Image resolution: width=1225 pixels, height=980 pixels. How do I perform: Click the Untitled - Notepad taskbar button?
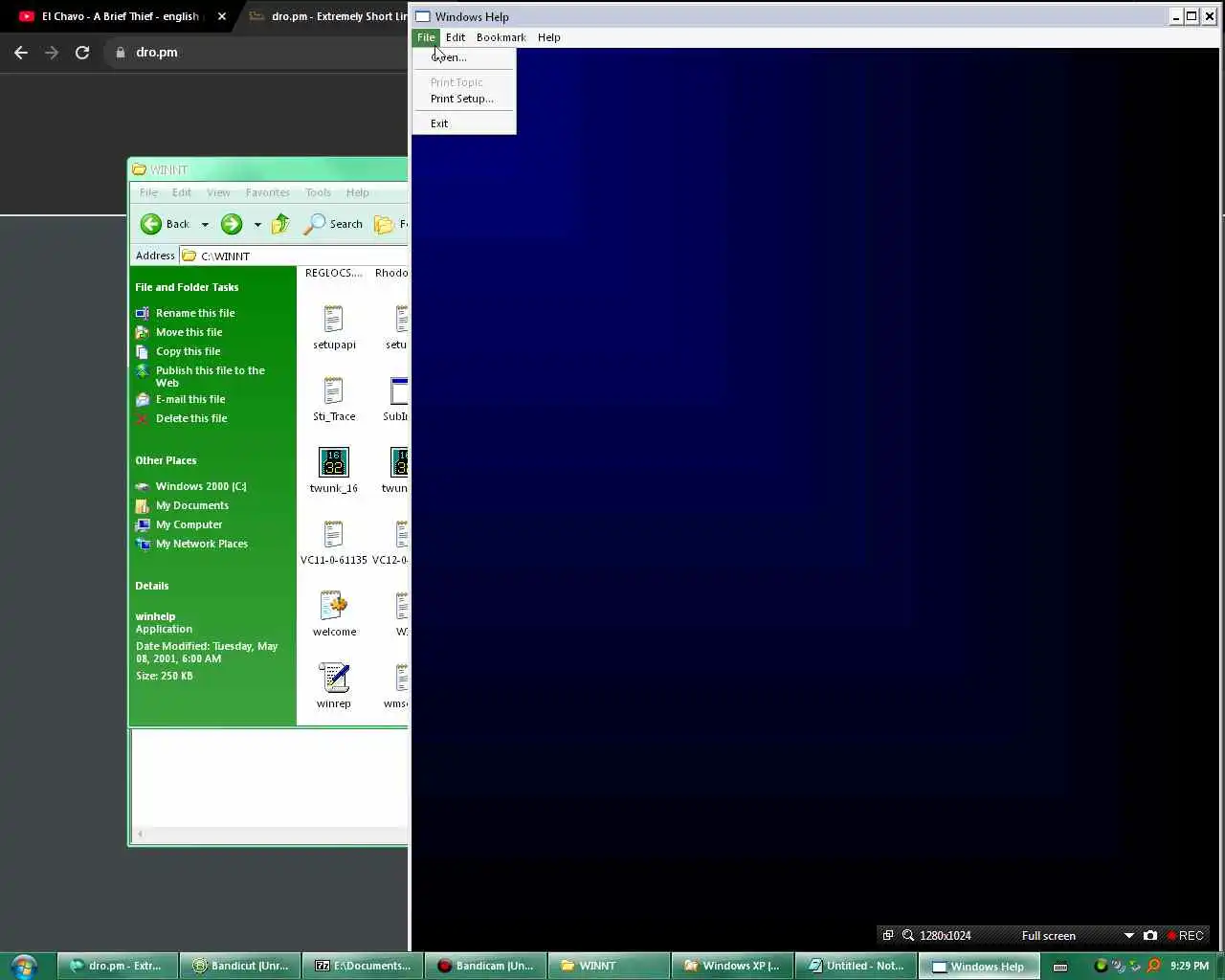coord(856,966)
